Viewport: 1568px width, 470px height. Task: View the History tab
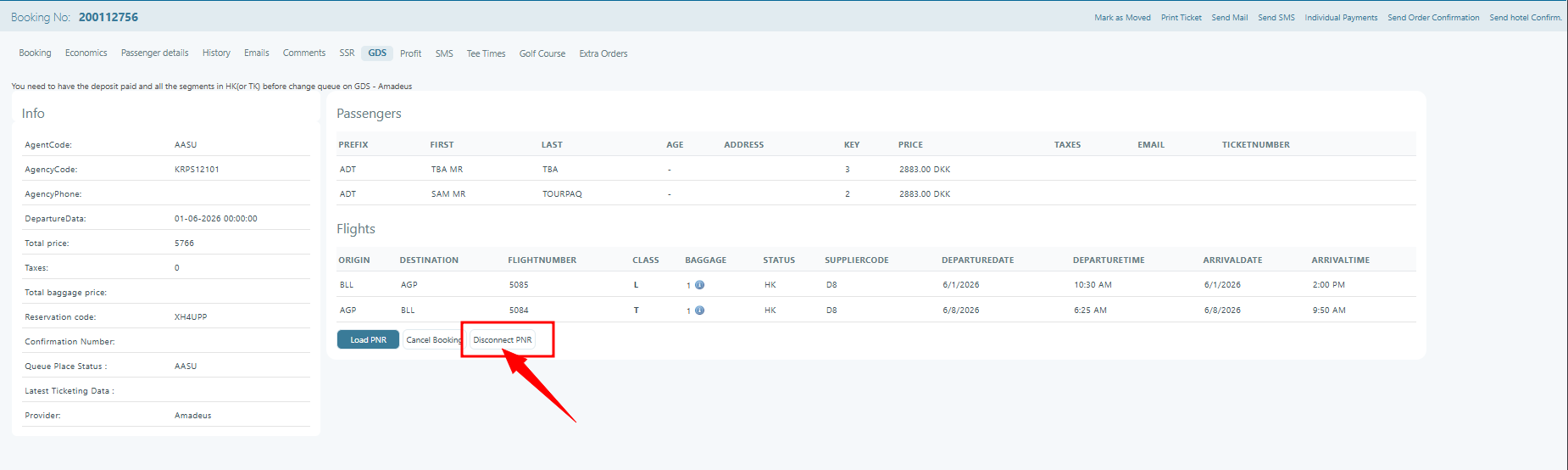pos(216,53)
